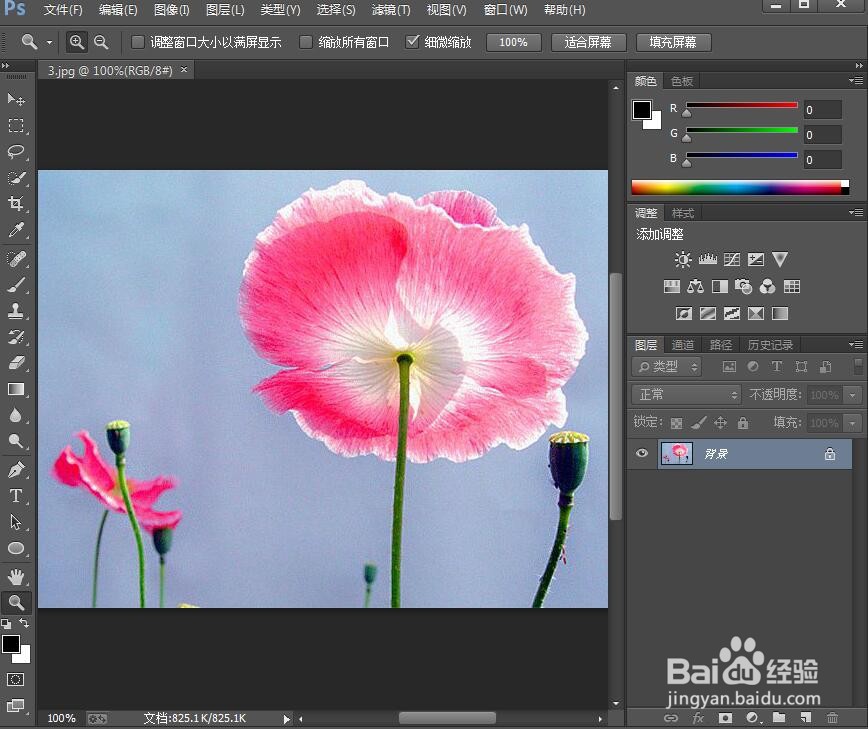Click the color spectrum ramp
Viewport: 868px width, 729px height.
tap(740, 188)
